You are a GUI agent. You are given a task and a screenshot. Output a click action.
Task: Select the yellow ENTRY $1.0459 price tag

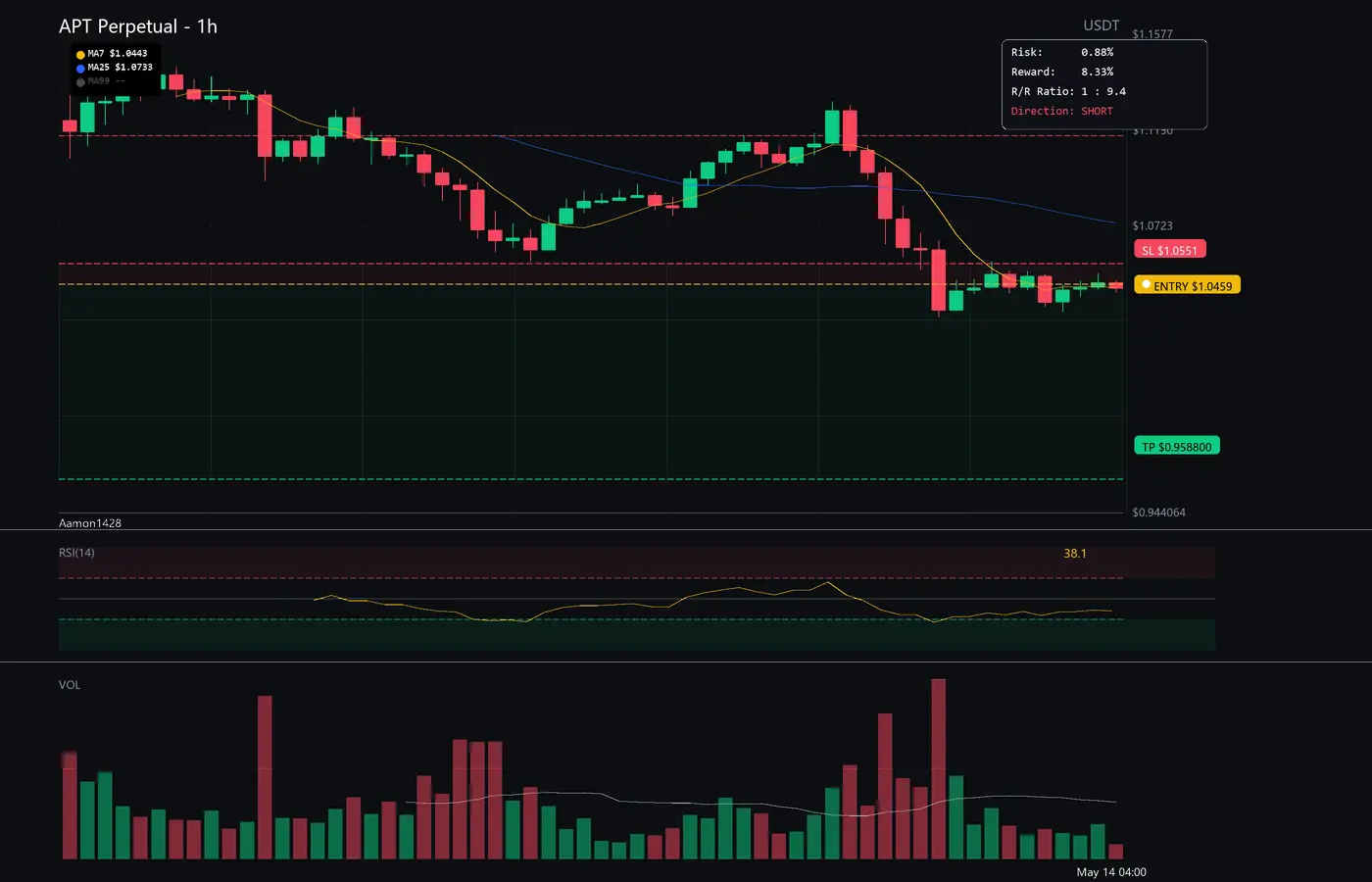(1187, 285)
